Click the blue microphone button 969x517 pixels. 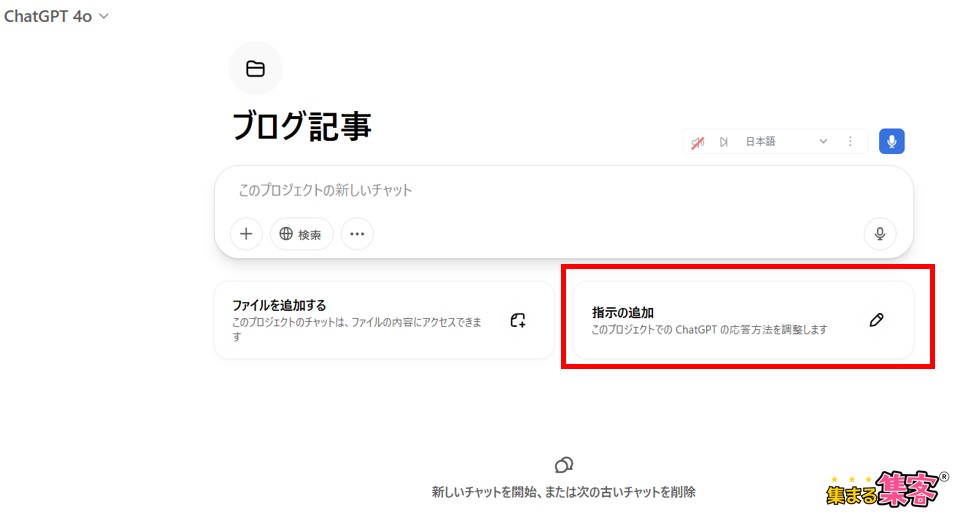point(892,141)
